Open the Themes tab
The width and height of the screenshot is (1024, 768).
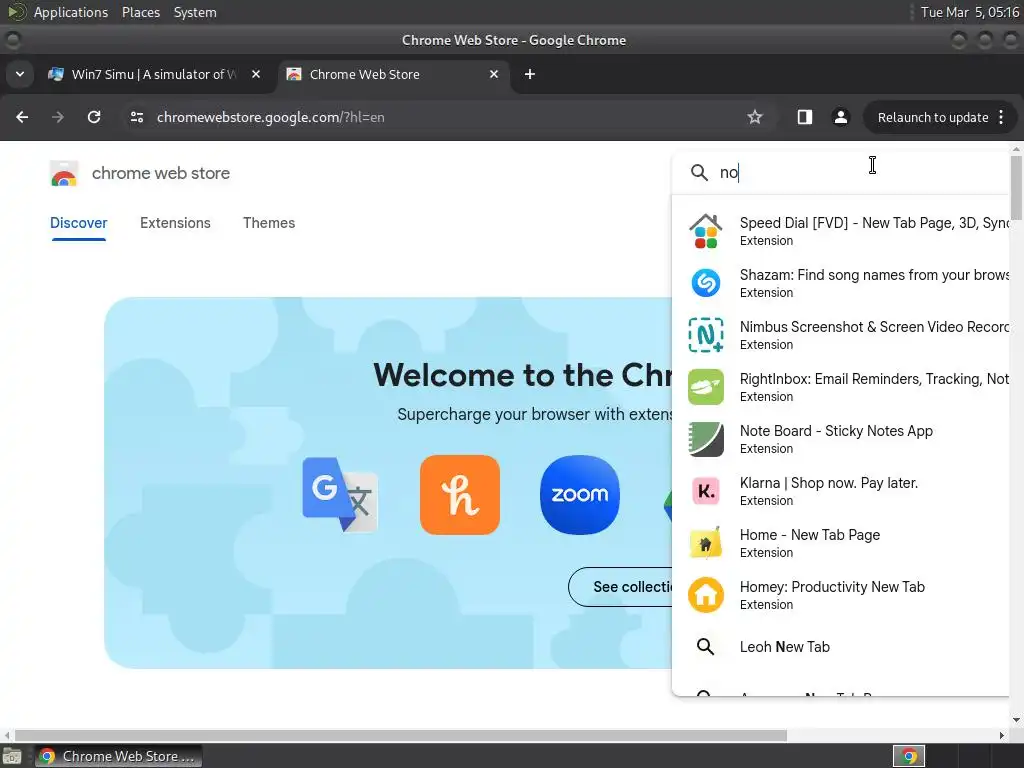(269, 223)
